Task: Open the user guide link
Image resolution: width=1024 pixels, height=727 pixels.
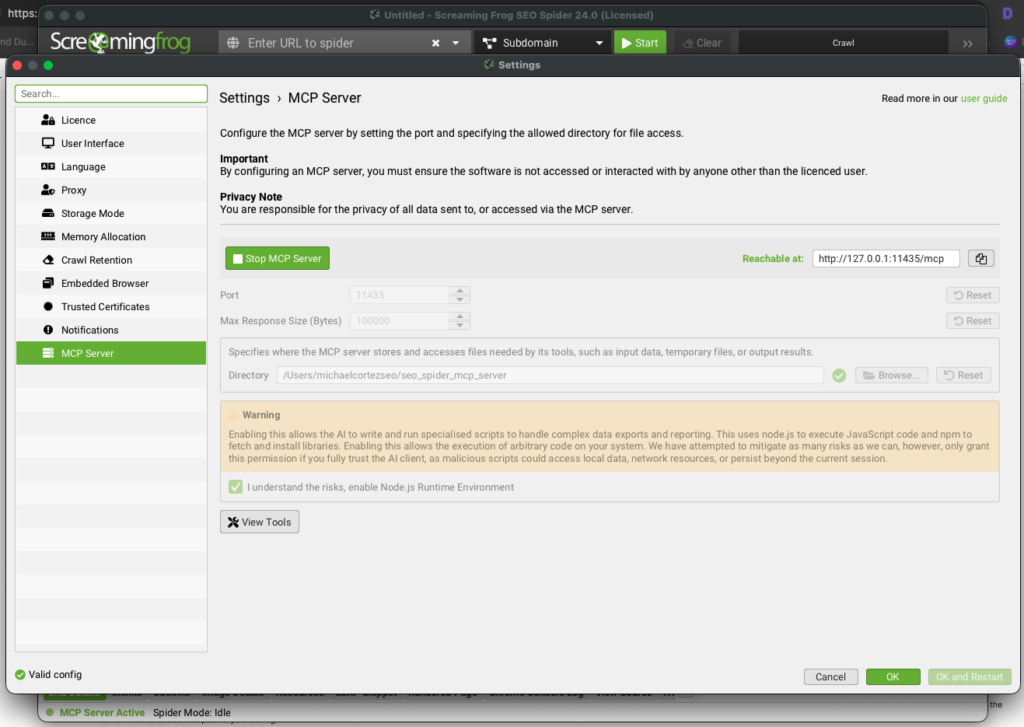Action: click(984, 99)
